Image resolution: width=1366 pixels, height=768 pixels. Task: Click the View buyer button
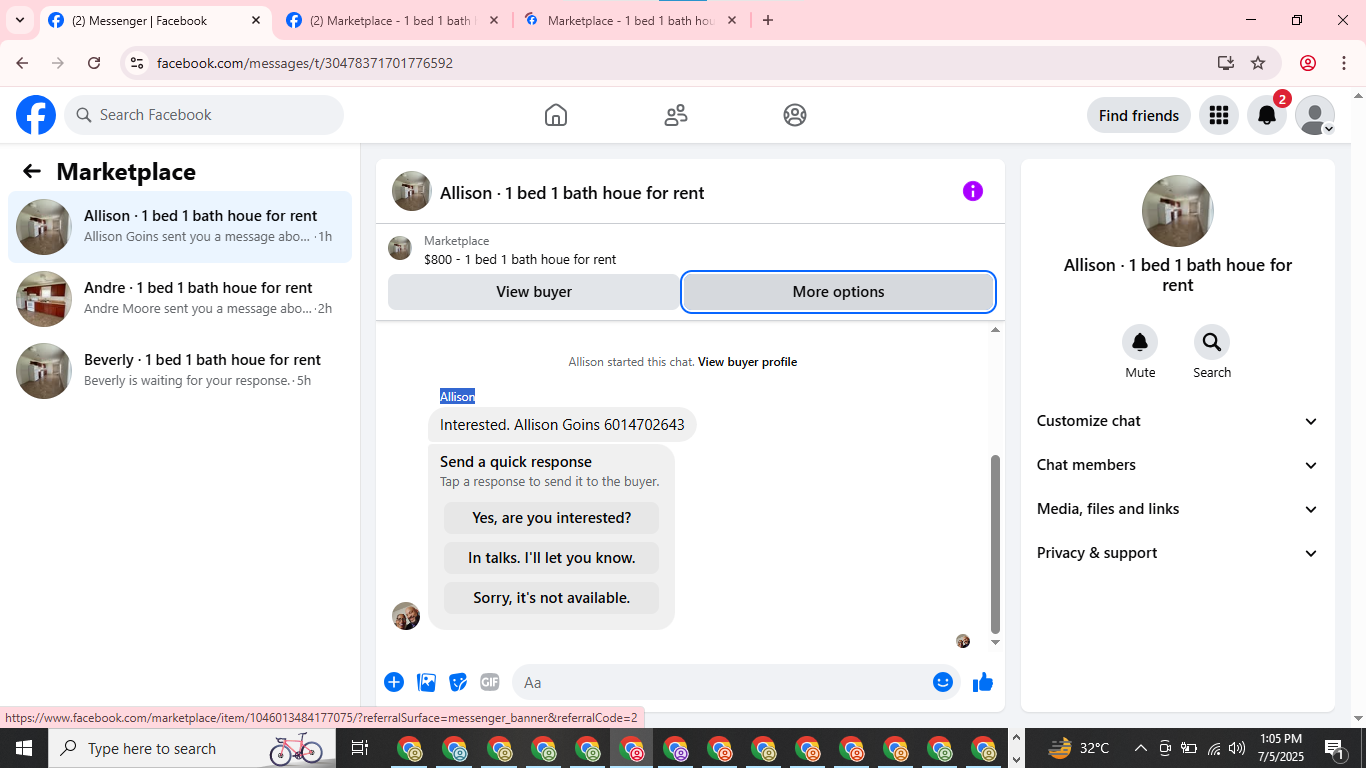tap(534, 292)
